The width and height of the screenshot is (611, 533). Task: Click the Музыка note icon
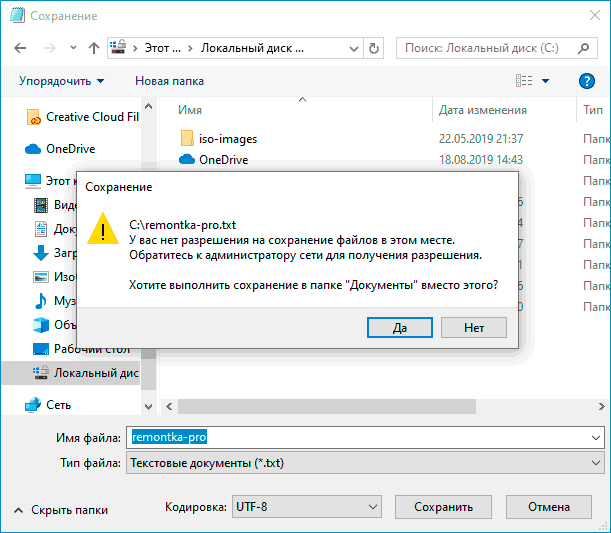tap(41, 301)
